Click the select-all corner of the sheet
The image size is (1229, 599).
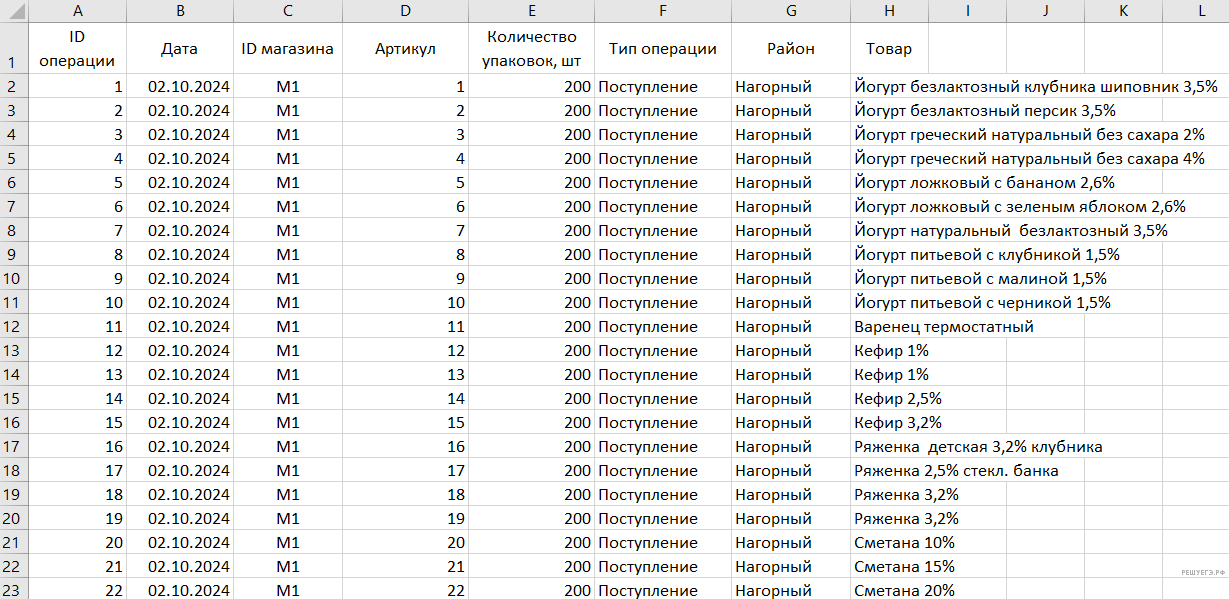[13, 10]
